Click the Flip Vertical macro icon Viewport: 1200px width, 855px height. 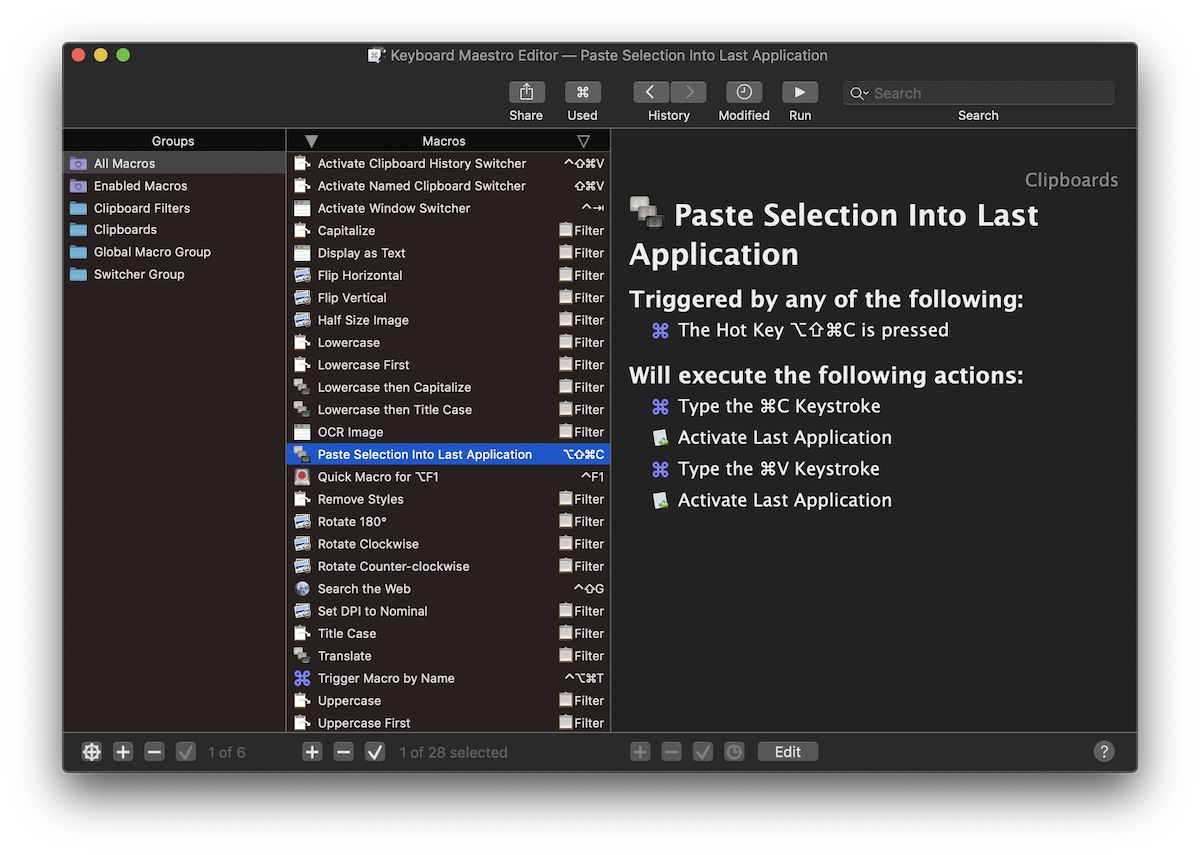click(302, 298)
